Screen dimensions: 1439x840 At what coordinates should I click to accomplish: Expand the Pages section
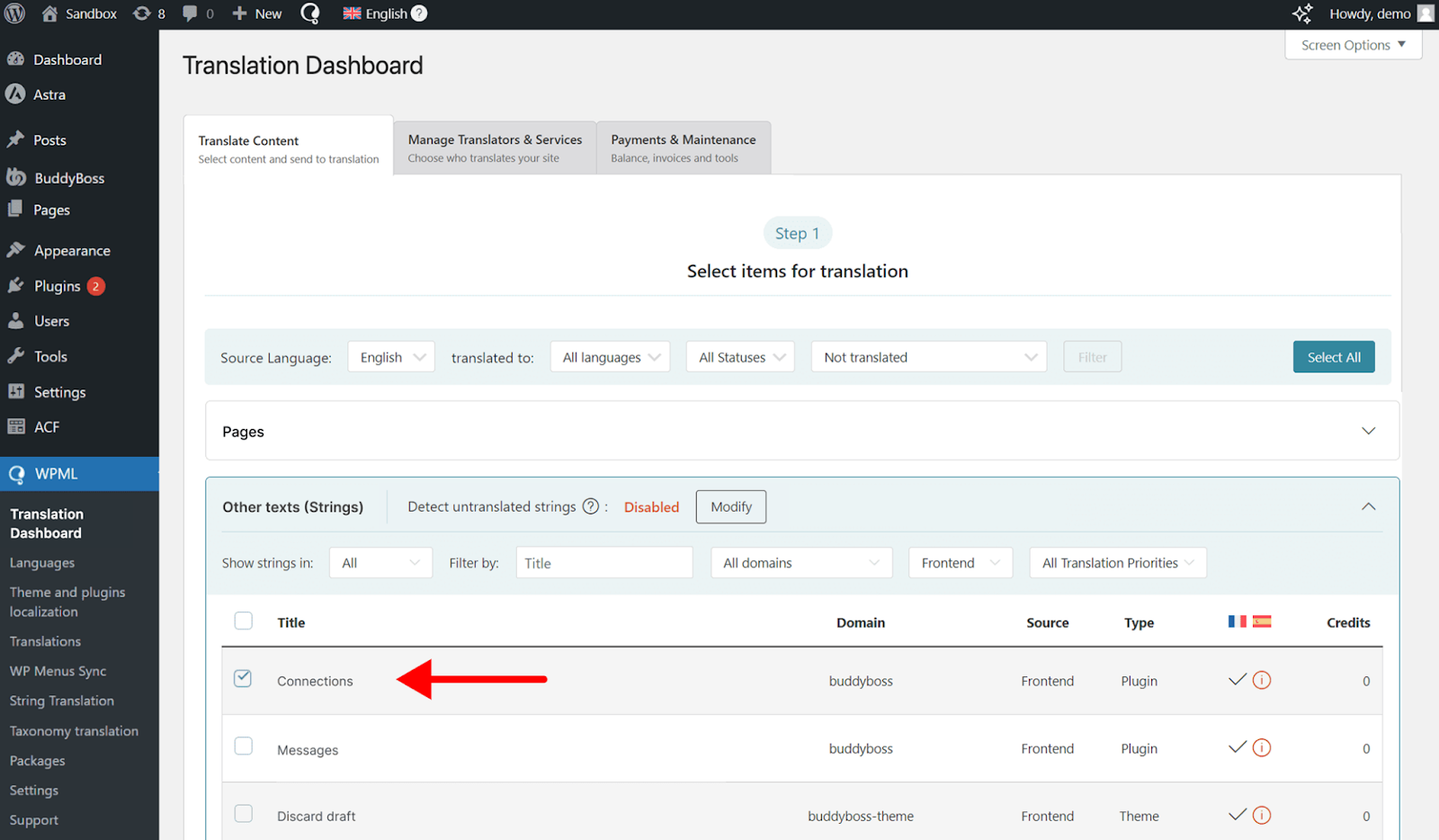[x=1368, y=432]
